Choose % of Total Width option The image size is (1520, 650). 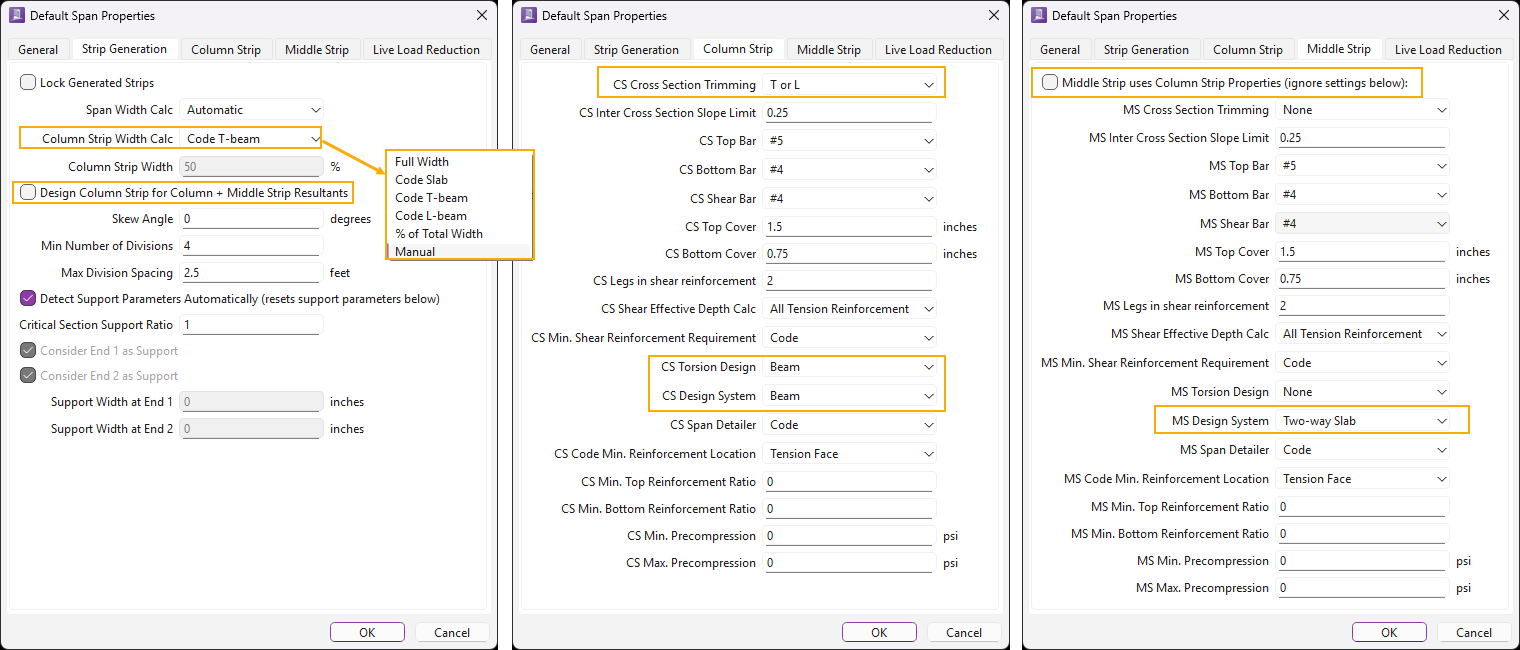(460, 234)
